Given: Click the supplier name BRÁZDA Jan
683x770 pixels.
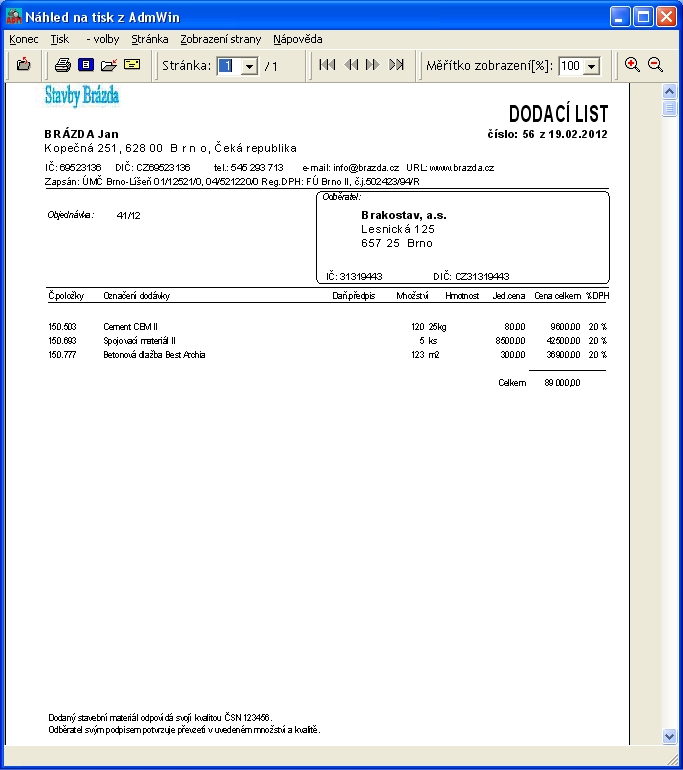Looking at the screenshot, I should pos(82,134).
